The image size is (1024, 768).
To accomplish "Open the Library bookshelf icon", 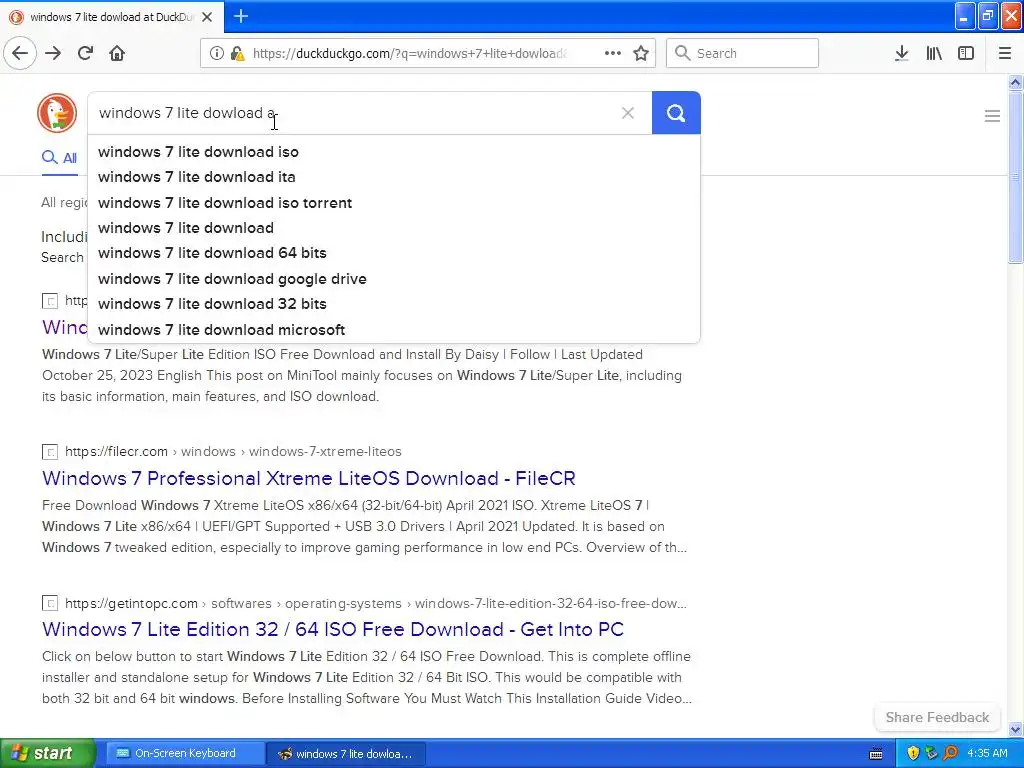I will [934, 54].
